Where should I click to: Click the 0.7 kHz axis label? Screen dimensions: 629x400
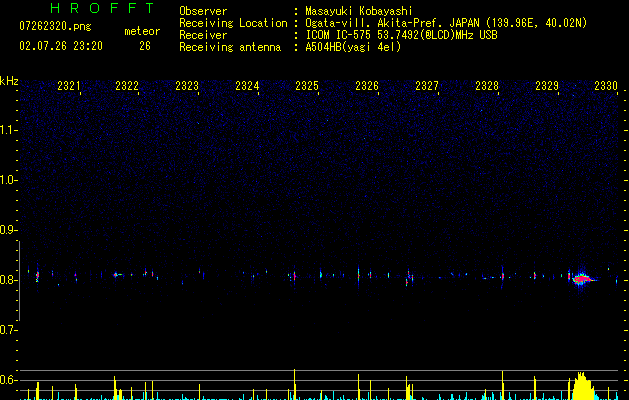point(8,330)
